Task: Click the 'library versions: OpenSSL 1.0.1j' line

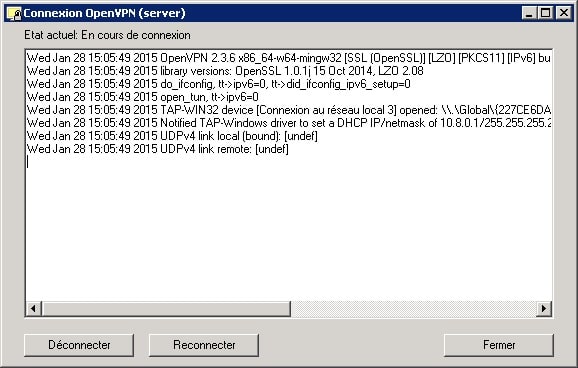Action: point(225,71)
